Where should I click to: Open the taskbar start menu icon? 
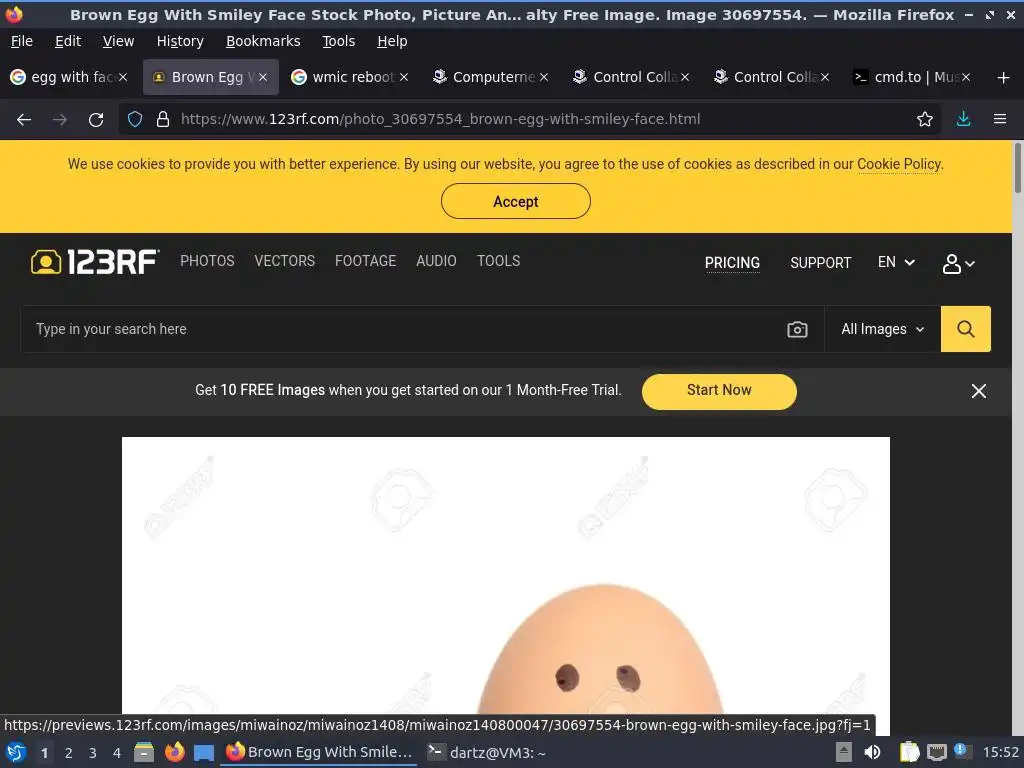pyautogui.click(x=16, y=752)
